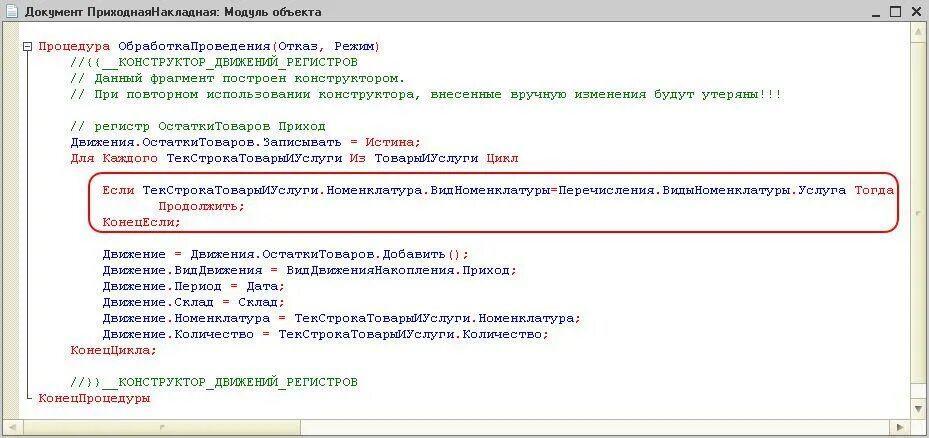Screen dimensions: 929x438
Task: Click the line "Движение = Движения.ОстаткиТоваров.Добавить();"
Action: [285, 254]
